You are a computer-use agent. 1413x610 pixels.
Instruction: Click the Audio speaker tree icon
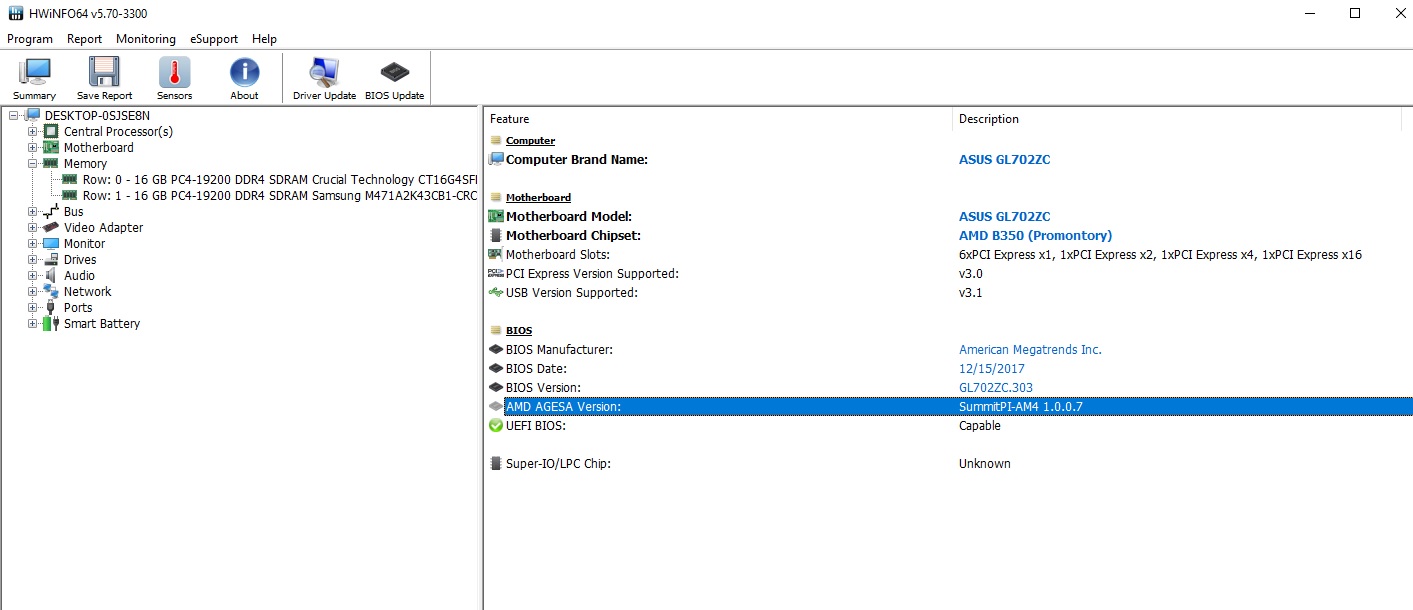point(51,275)
